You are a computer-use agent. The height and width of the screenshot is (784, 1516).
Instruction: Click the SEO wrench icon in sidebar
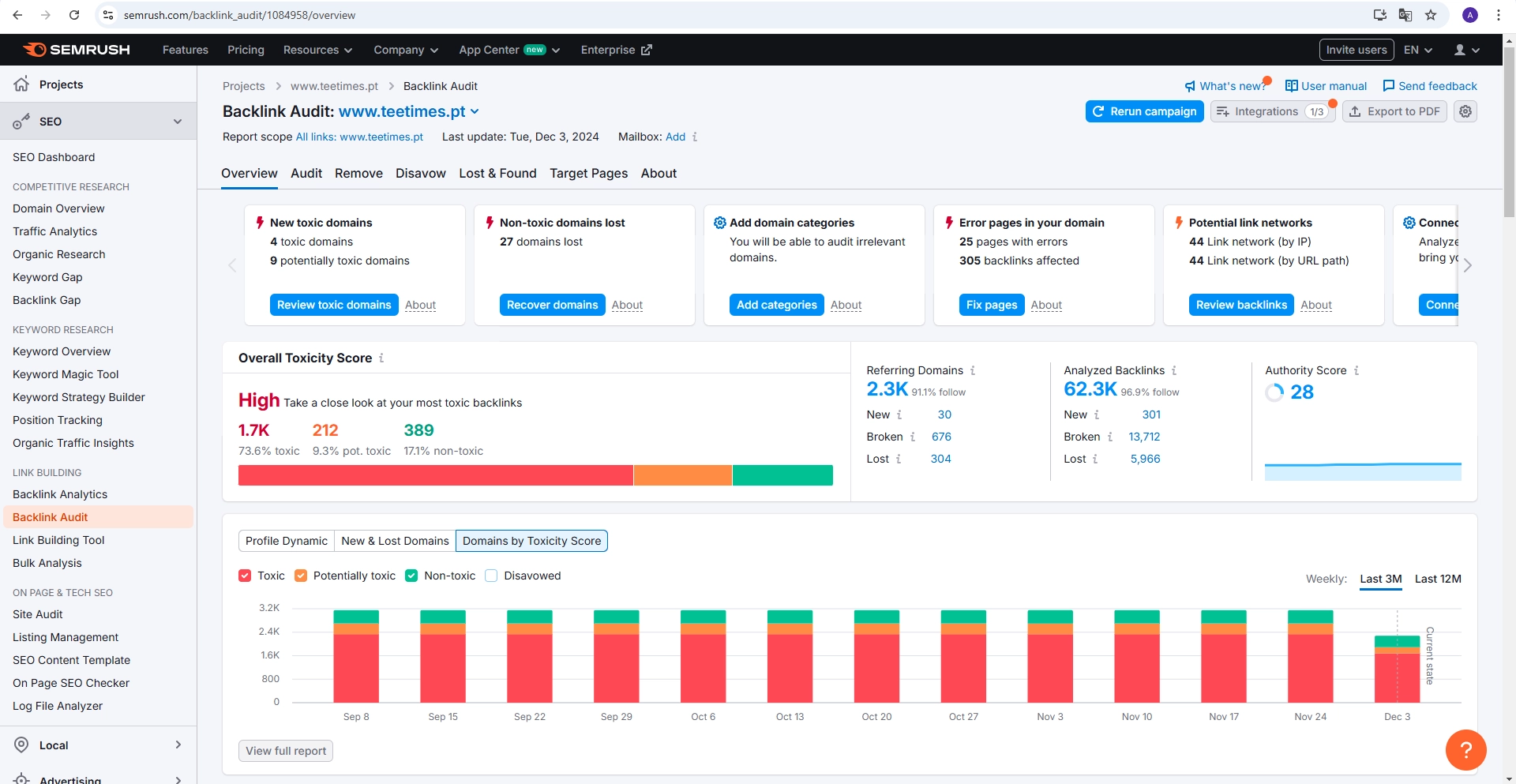click(21, 121)
